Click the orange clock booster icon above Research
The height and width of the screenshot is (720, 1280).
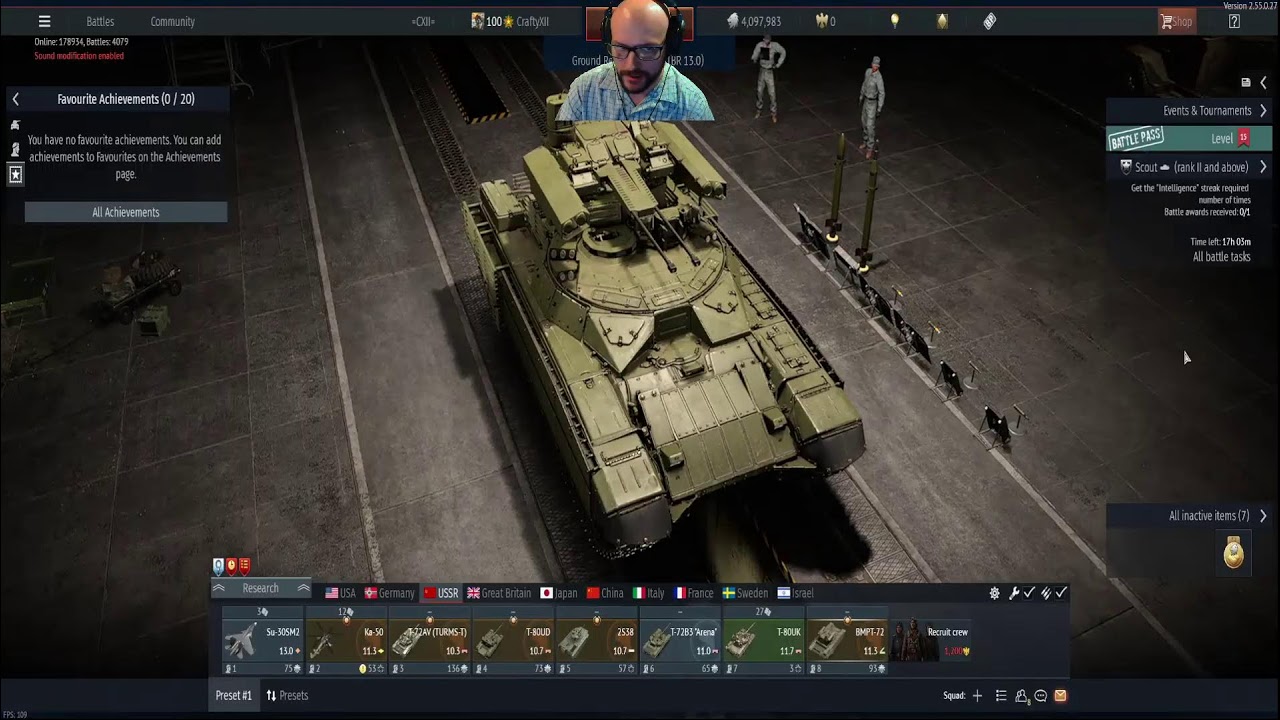(231, 566)
